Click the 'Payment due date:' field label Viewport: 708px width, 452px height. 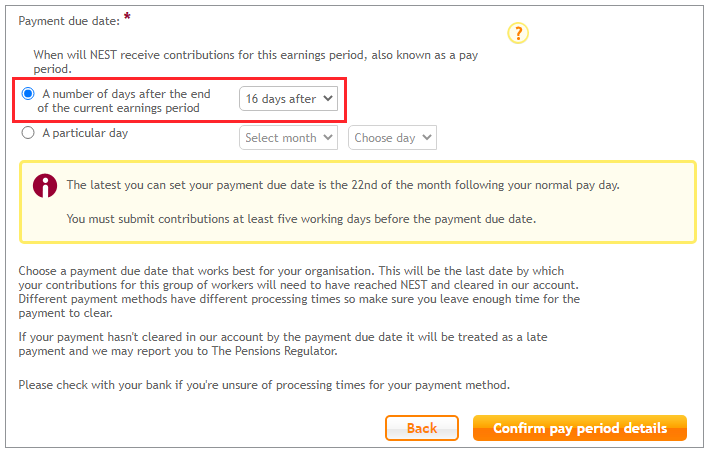coord(69,21)
